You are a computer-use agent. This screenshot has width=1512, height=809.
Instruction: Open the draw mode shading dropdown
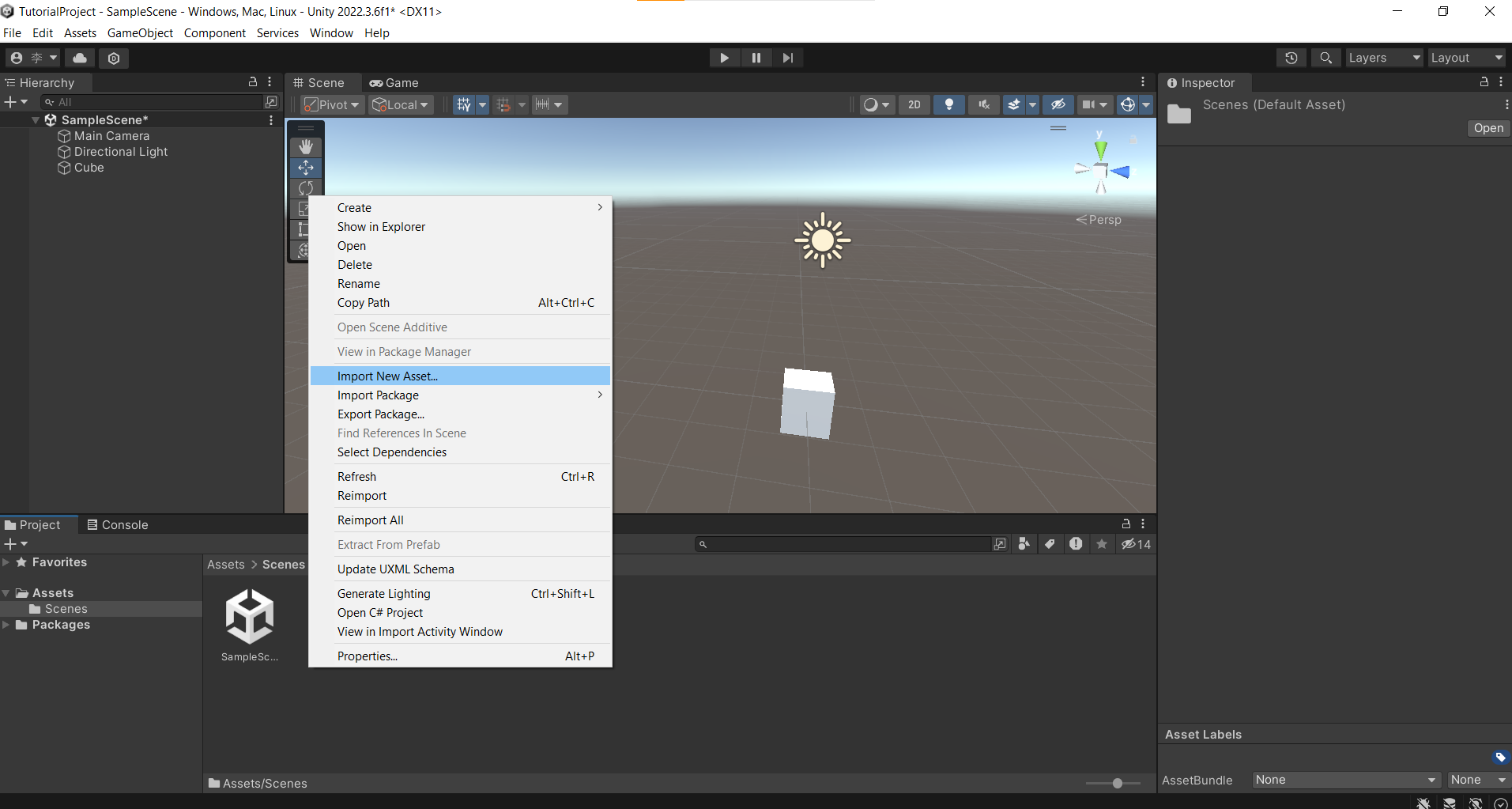(x=877, y=104)
